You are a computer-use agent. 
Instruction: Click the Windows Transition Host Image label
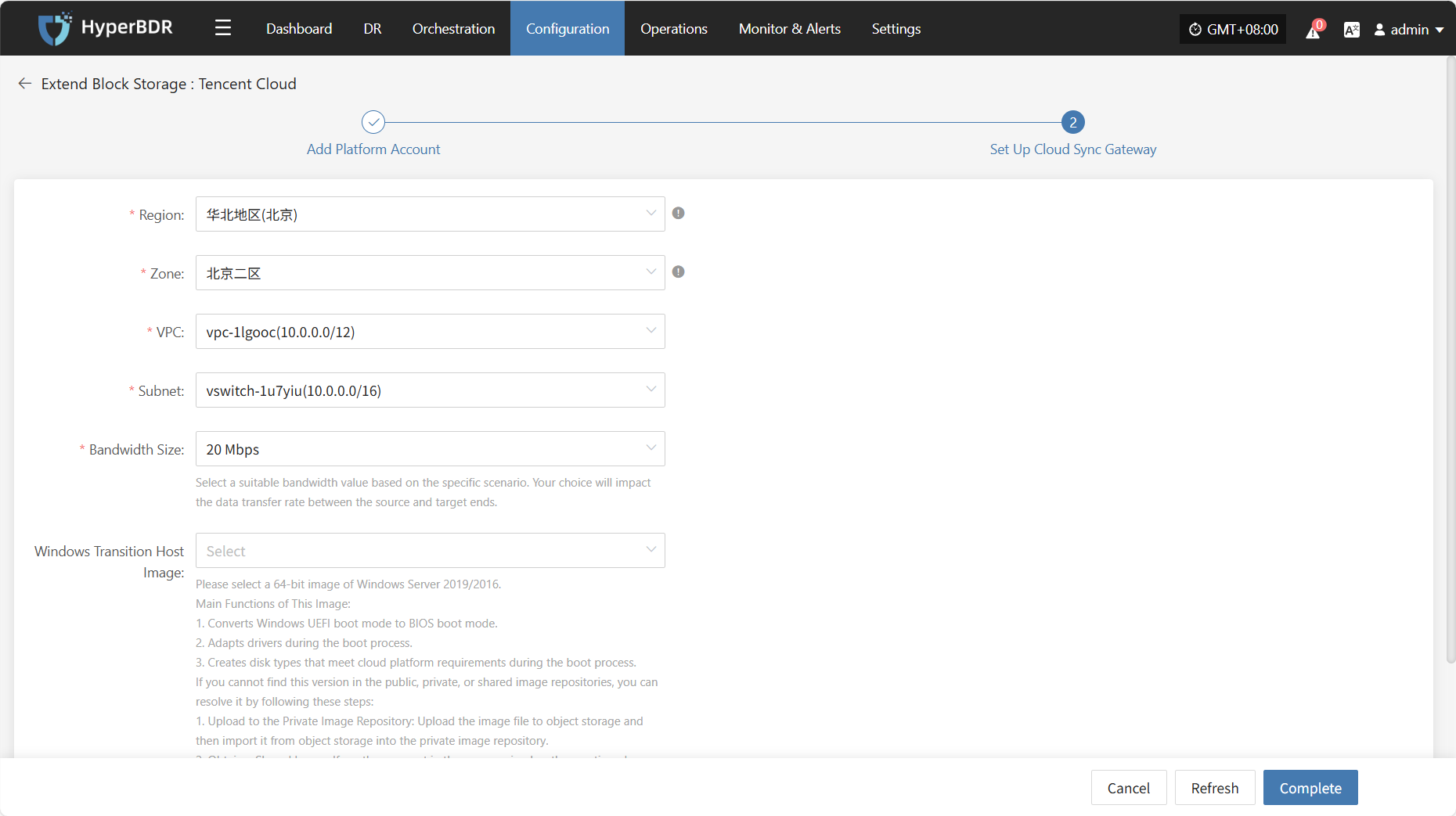tap(109, 562)
